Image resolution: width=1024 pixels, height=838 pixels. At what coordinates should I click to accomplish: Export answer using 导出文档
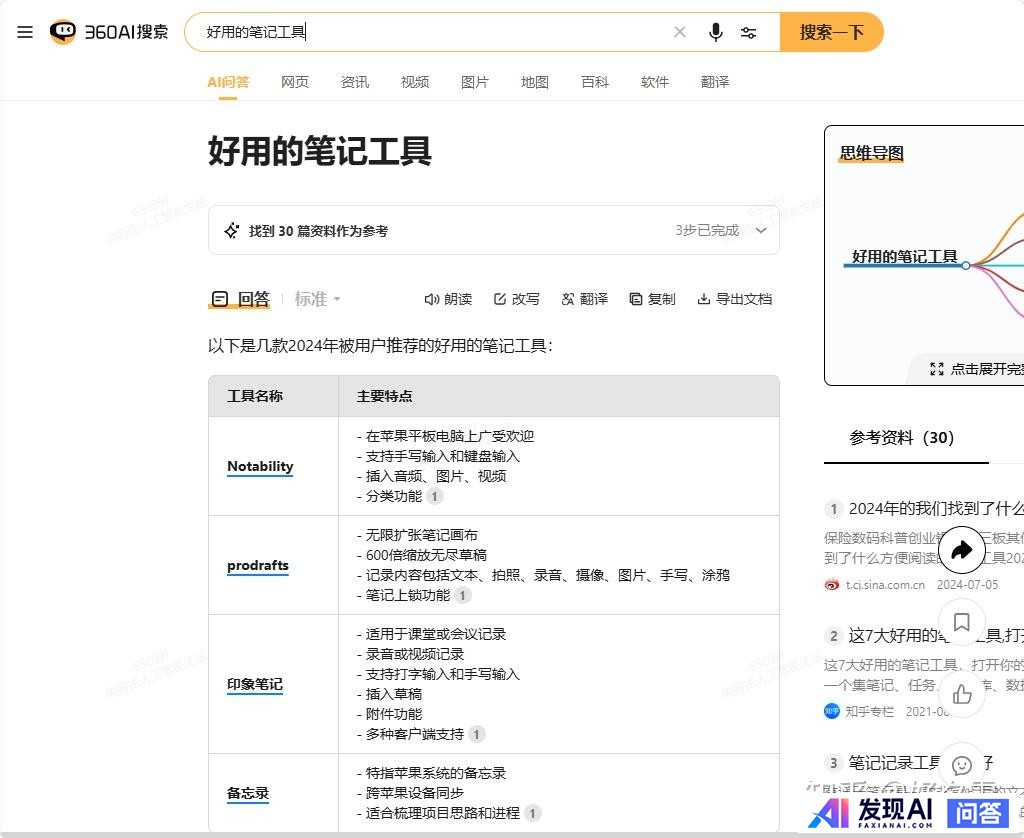pos(734,299)
